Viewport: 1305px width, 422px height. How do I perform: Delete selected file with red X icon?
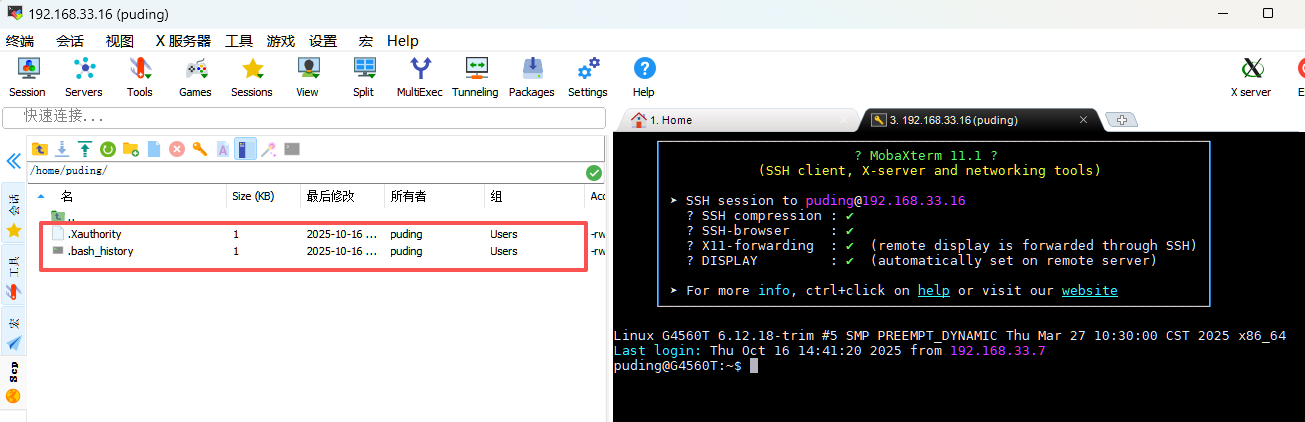click(x=177, y=149)
